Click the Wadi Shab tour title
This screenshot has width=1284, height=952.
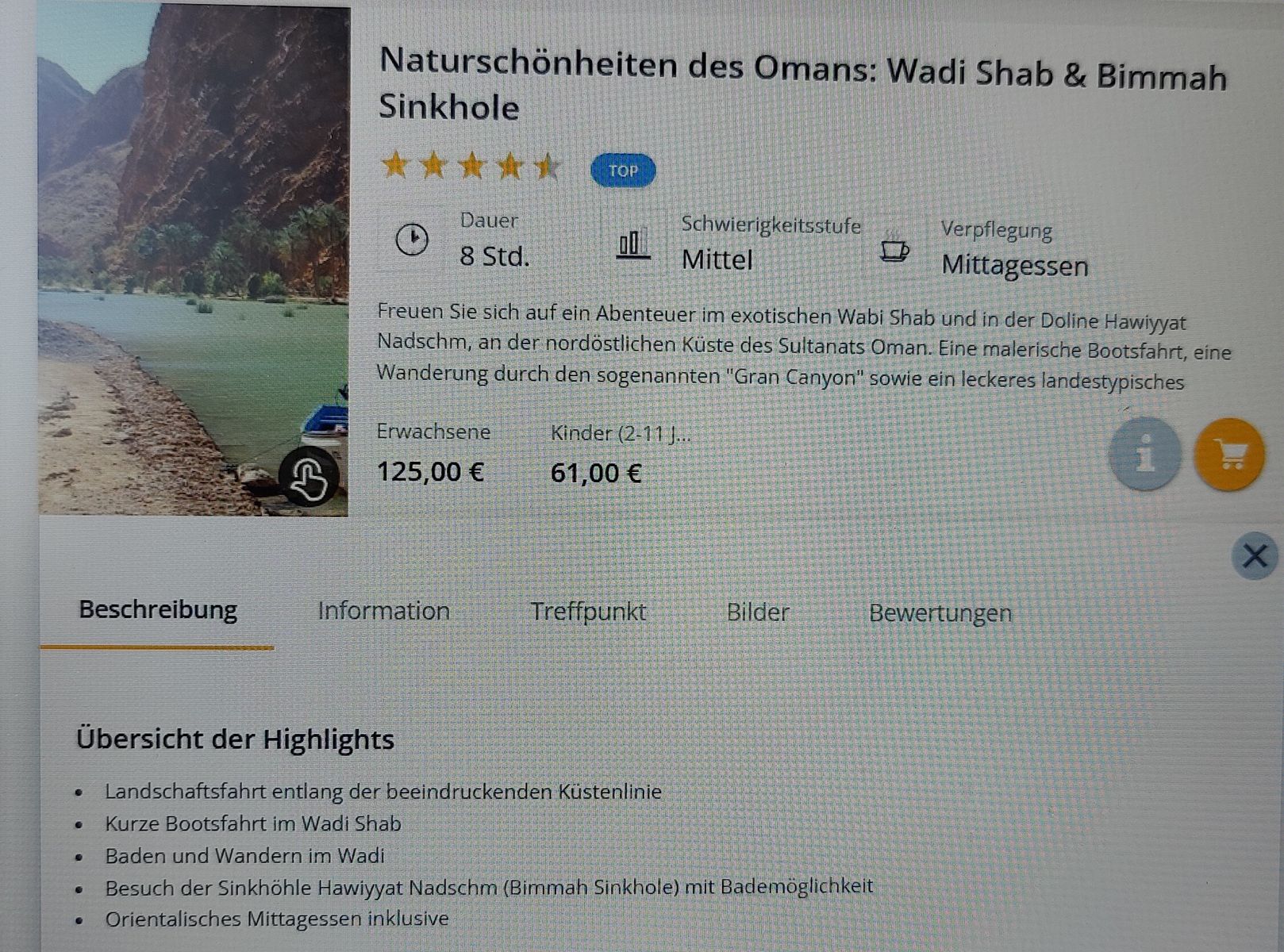(x=802, y=84)
